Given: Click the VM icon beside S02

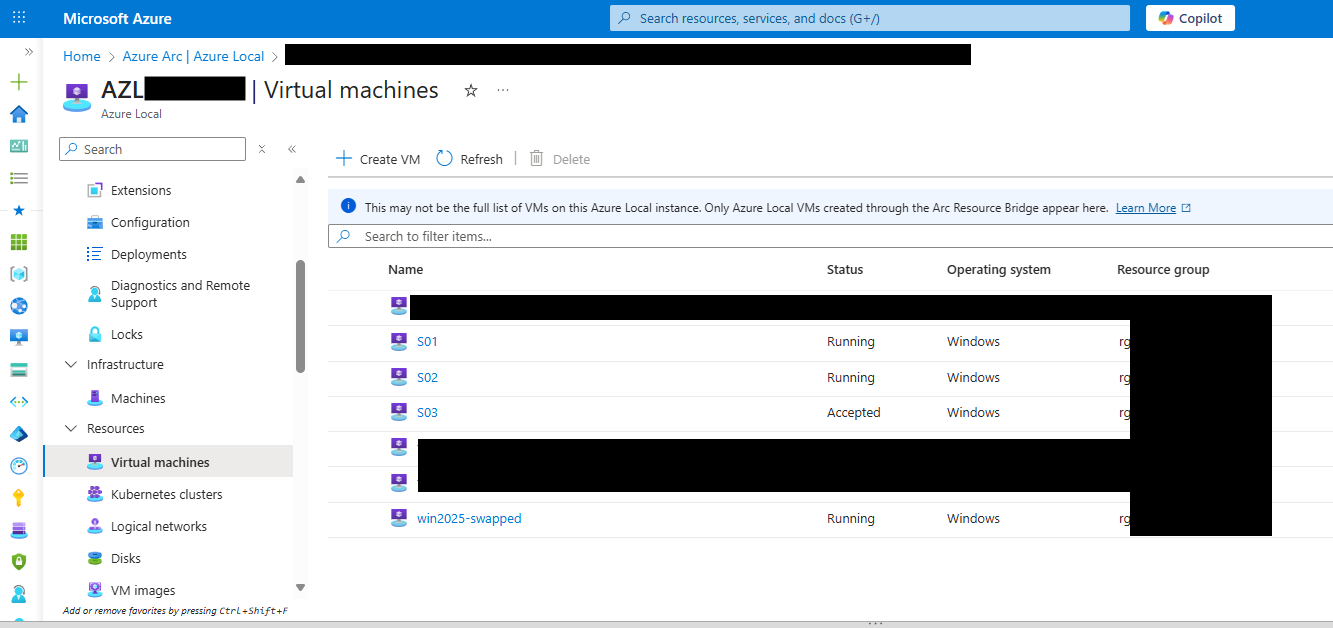Looking at the screenshot, I should tap(399, 377).
